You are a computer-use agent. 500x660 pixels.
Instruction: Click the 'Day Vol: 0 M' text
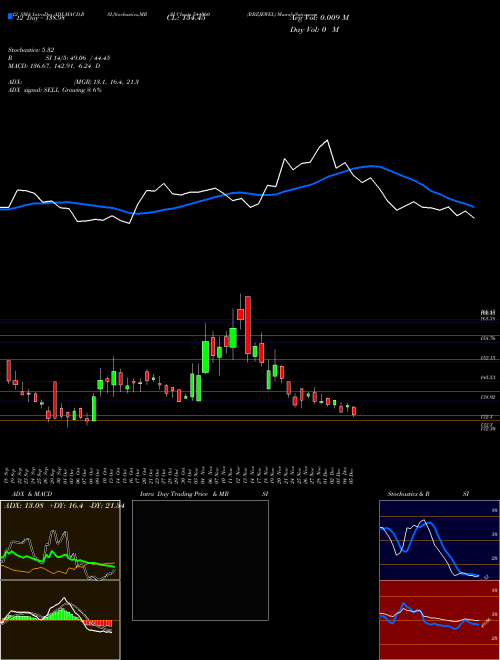tap(314, 30)
